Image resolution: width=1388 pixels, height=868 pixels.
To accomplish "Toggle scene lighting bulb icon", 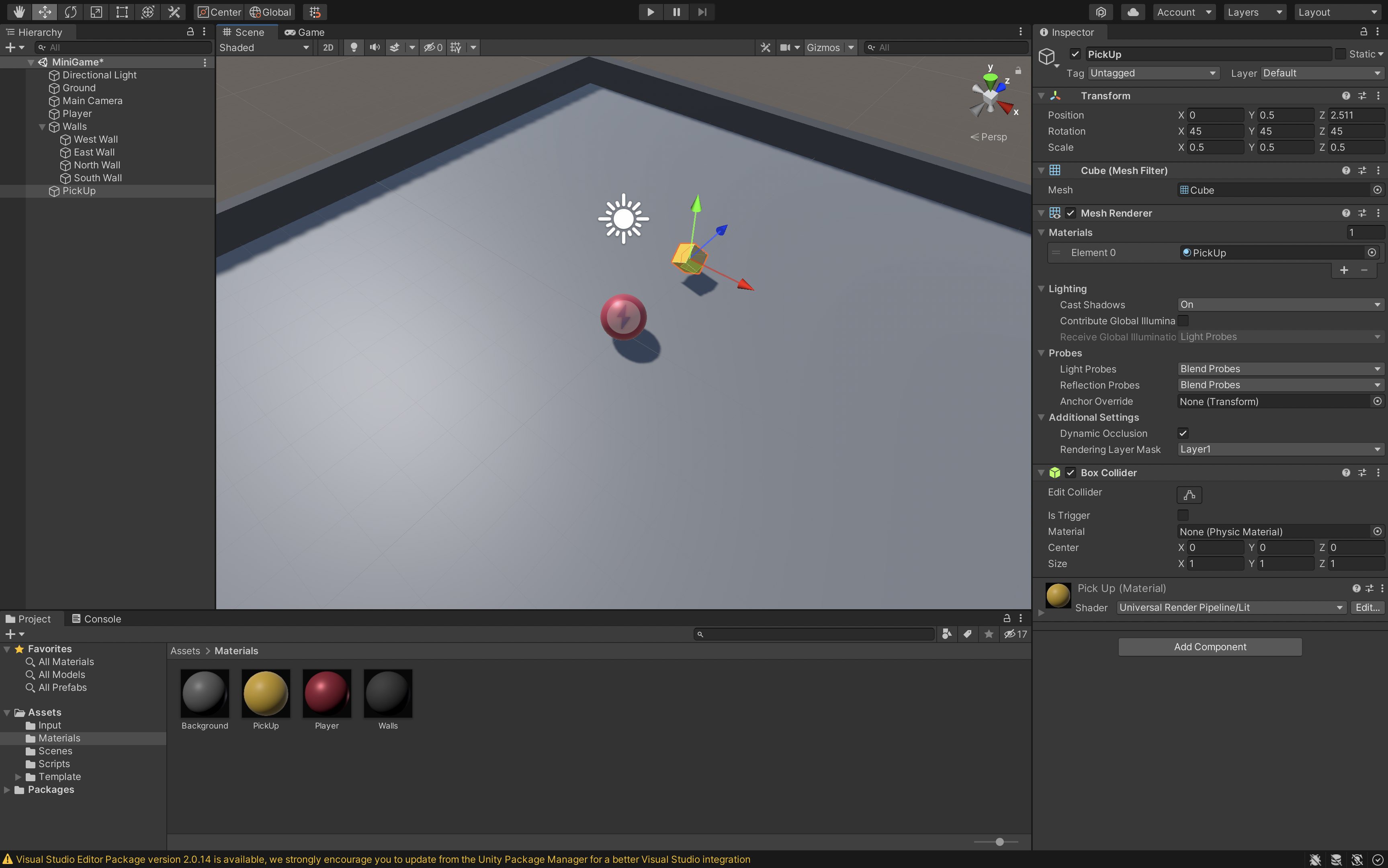I will click(354, 48).
